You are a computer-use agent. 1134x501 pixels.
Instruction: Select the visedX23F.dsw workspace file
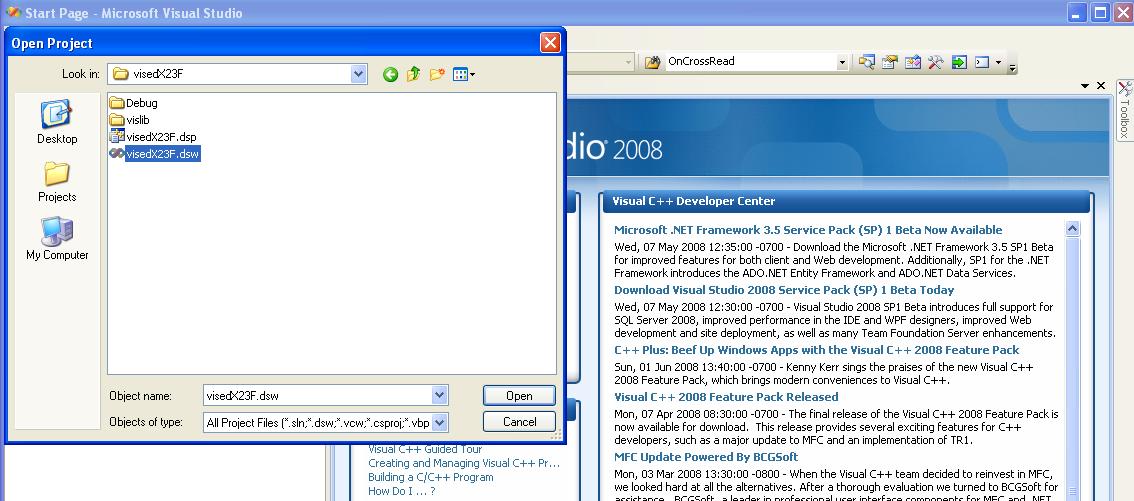click(x=154, y=153)
